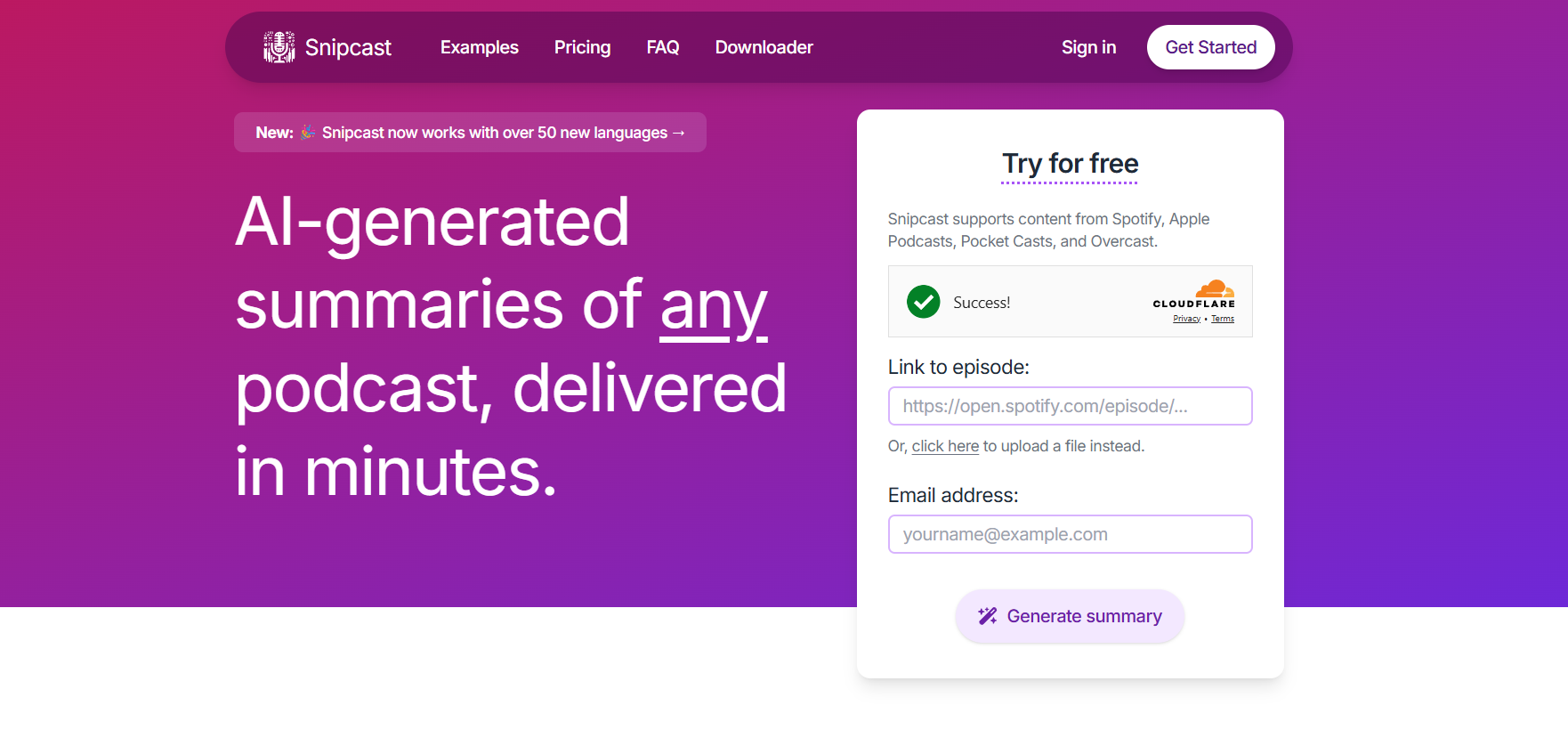The width and height of the screenshot is (1568, 730).
Task: Click the underlined word 'any' in headline
Action: coord(714,305)
